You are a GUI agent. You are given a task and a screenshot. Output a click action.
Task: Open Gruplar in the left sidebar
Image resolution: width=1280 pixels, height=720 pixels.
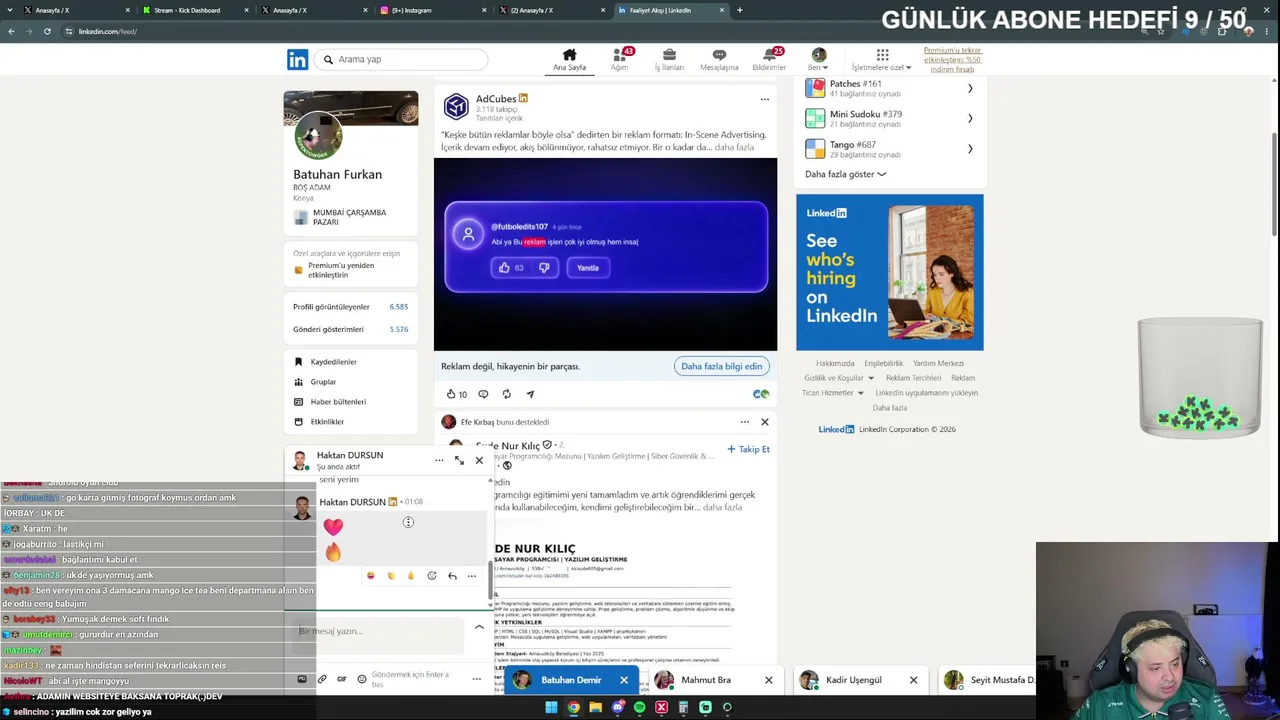[x=323, y=382]
